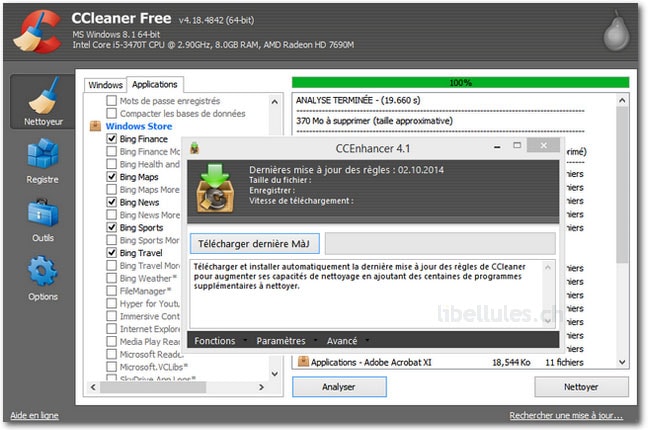
Task: Enable the FileManager checkbox
Action: pyautogui.click(x=112, y=291)
